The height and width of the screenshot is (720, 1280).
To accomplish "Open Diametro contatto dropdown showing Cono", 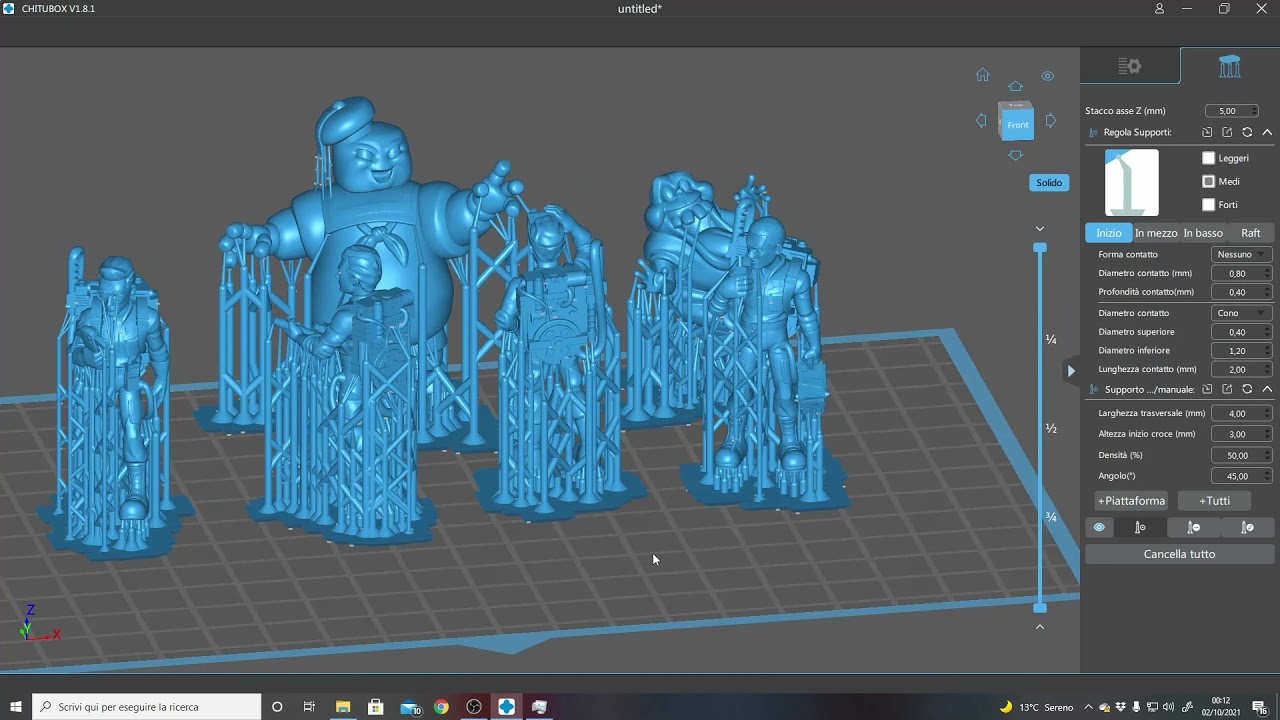I will click(1241, 313).
